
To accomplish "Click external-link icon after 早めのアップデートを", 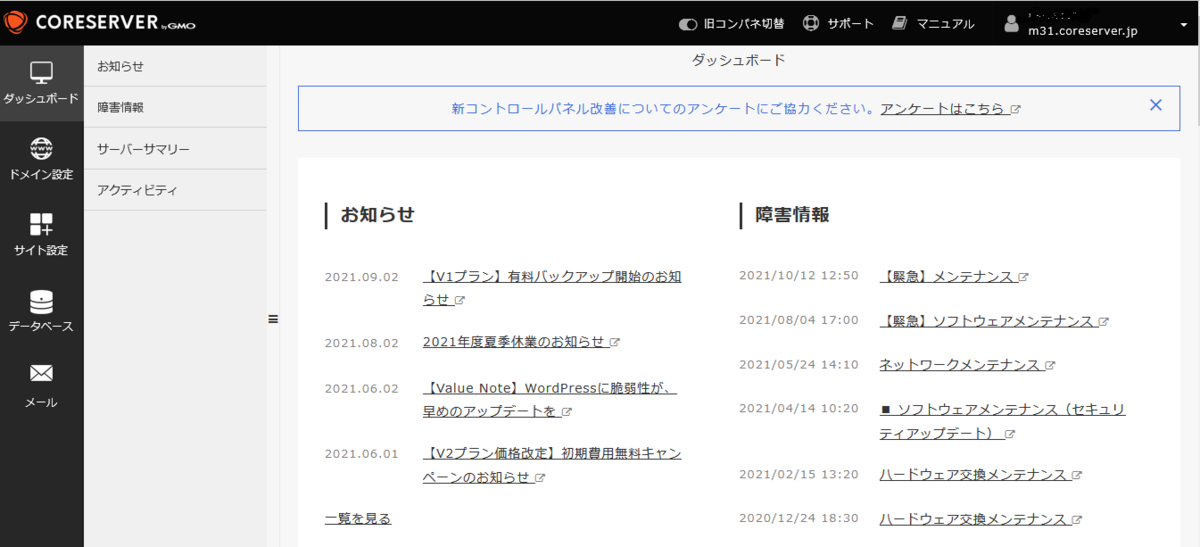I will coord(566,411).
